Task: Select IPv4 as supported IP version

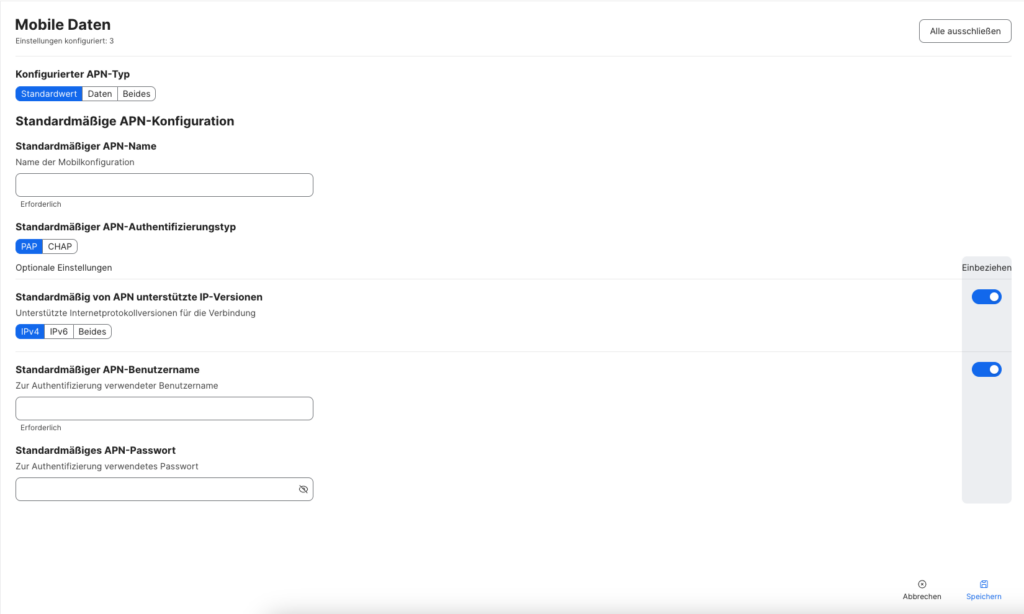Action: (30, 332)
